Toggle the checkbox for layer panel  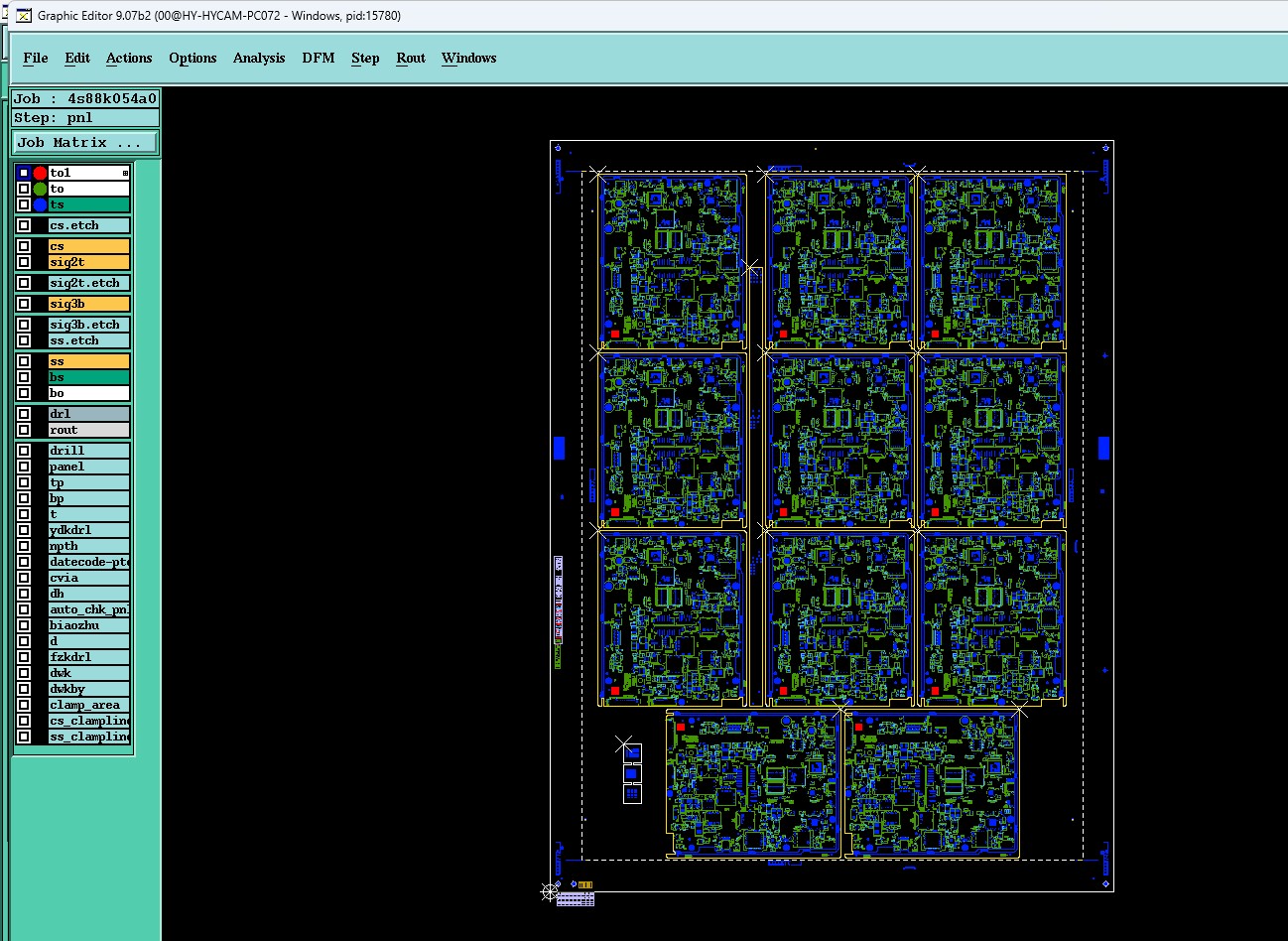(x=24, y=467)
